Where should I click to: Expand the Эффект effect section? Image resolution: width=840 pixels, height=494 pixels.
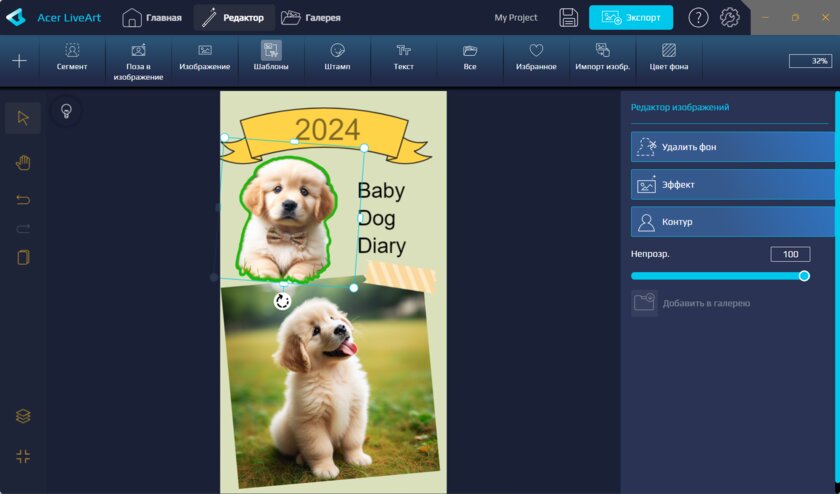732,185
